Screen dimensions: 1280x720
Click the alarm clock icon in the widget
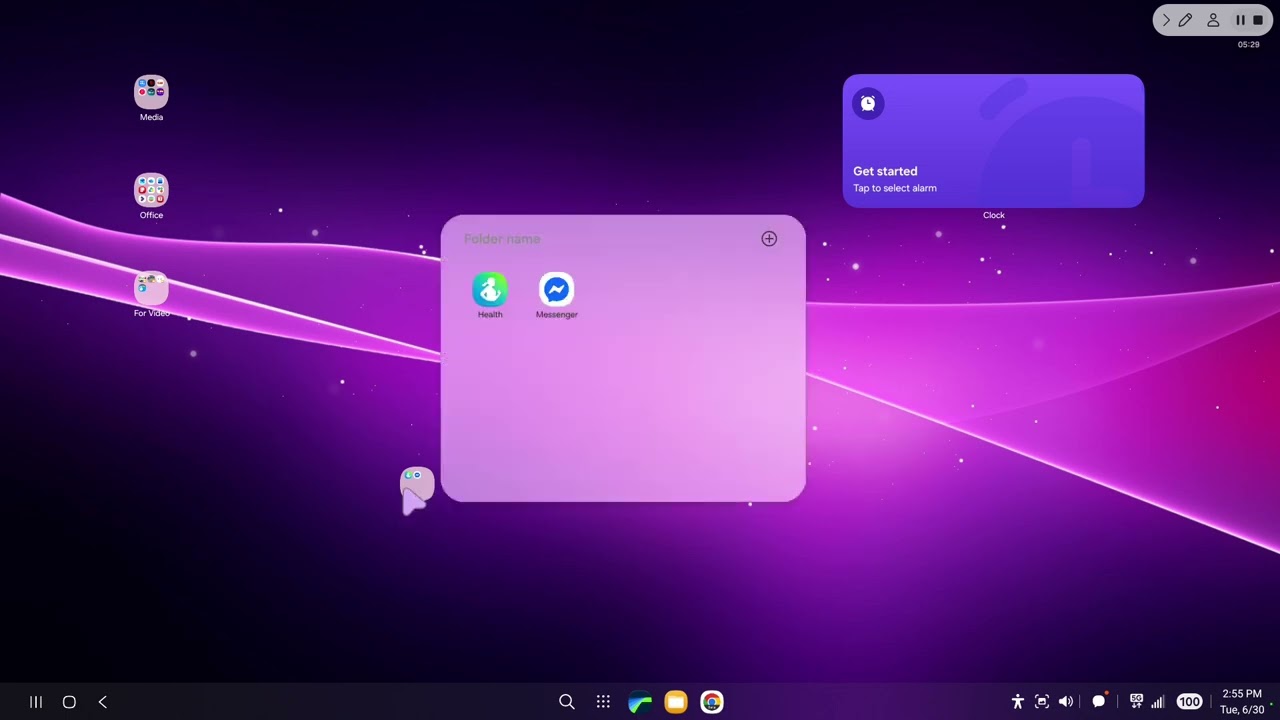point(868,104)
